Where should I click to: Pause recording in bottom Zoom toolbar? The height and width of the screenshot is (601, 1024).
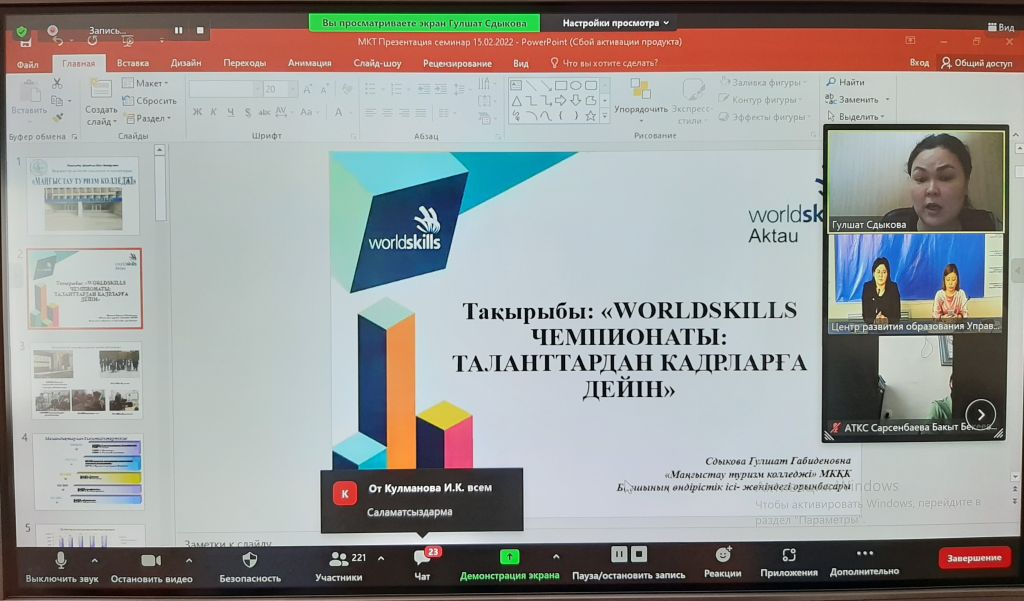(x=618, y=555)
